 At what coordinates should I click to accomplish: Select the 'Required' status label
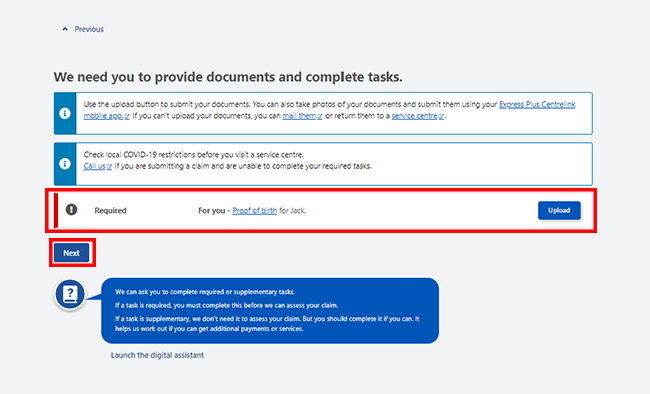pyautogui.click(x=110, y=211)
